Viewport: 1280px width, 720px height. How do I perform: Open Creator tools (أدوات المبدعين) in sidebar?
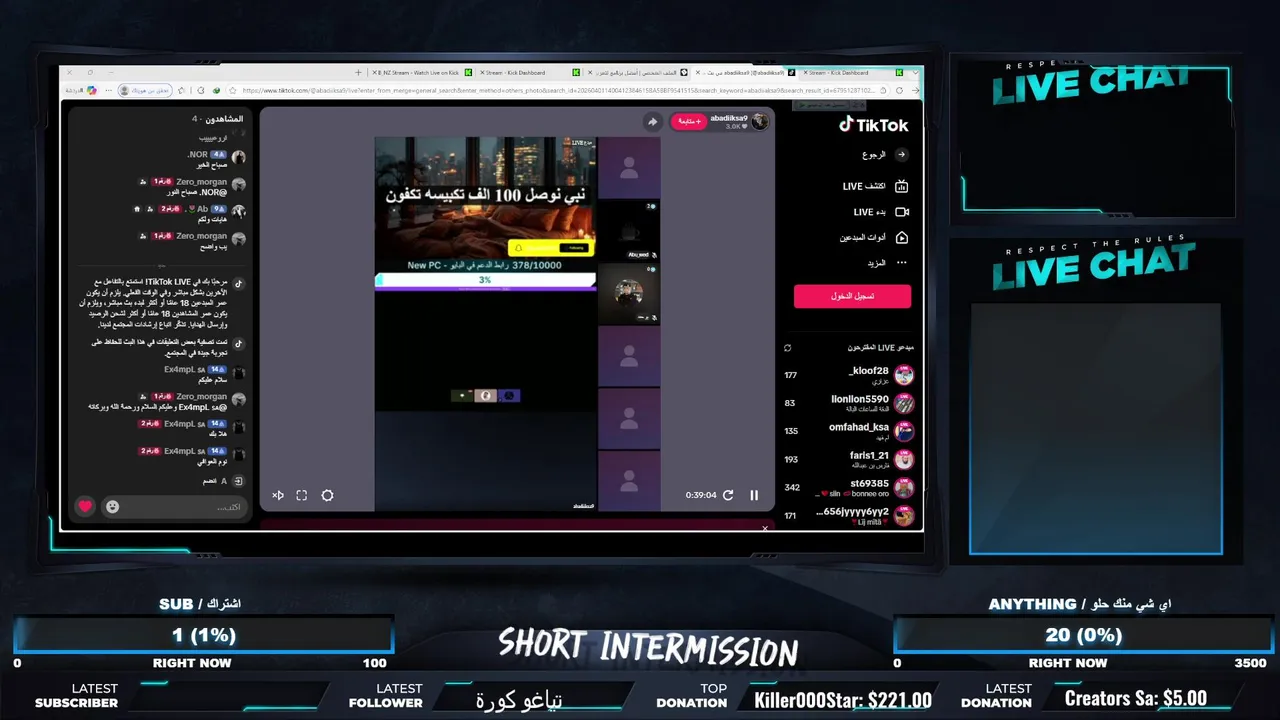pos(873,238)
